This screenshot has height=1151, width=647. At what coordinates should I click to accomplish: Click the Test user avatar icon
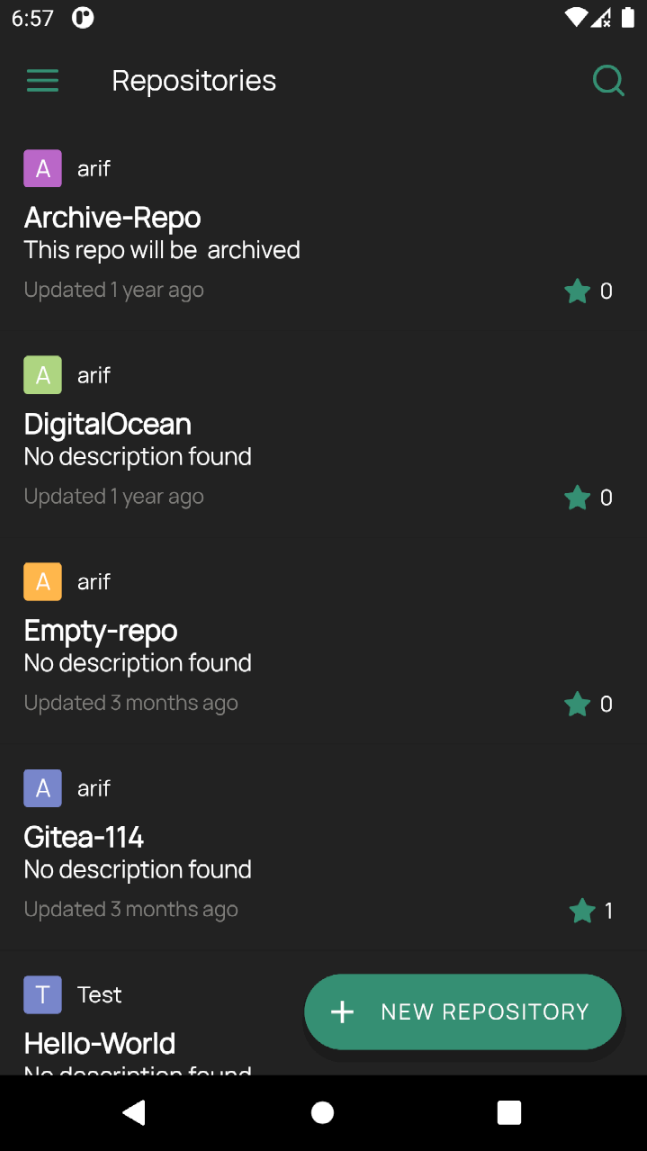(43, 995)
